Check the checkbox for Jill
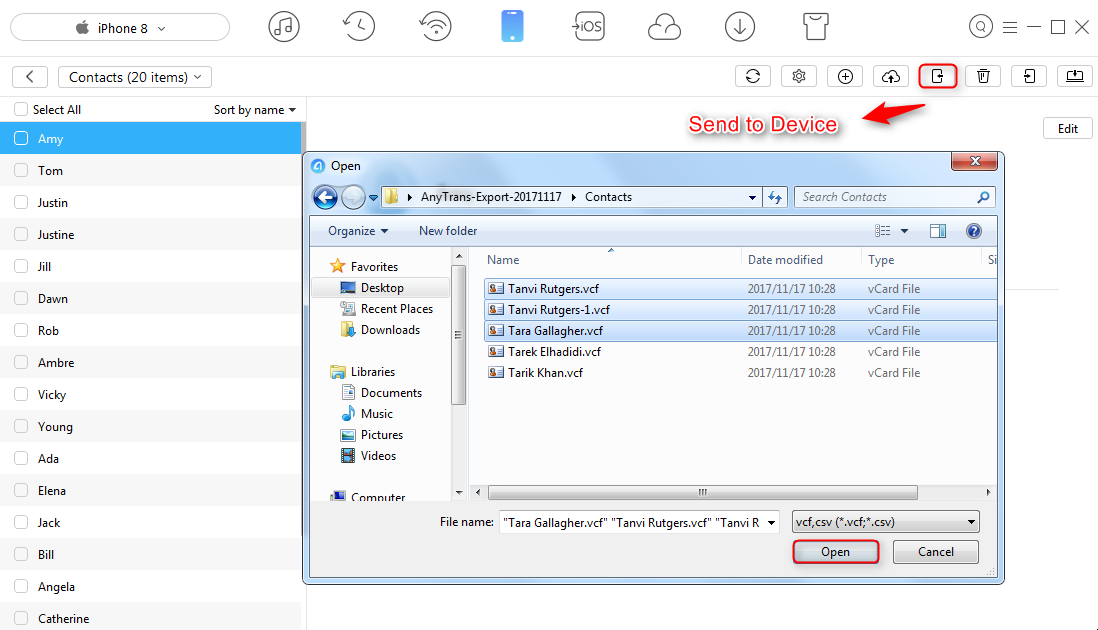The image size is (1098, 630). pos(21,266)
